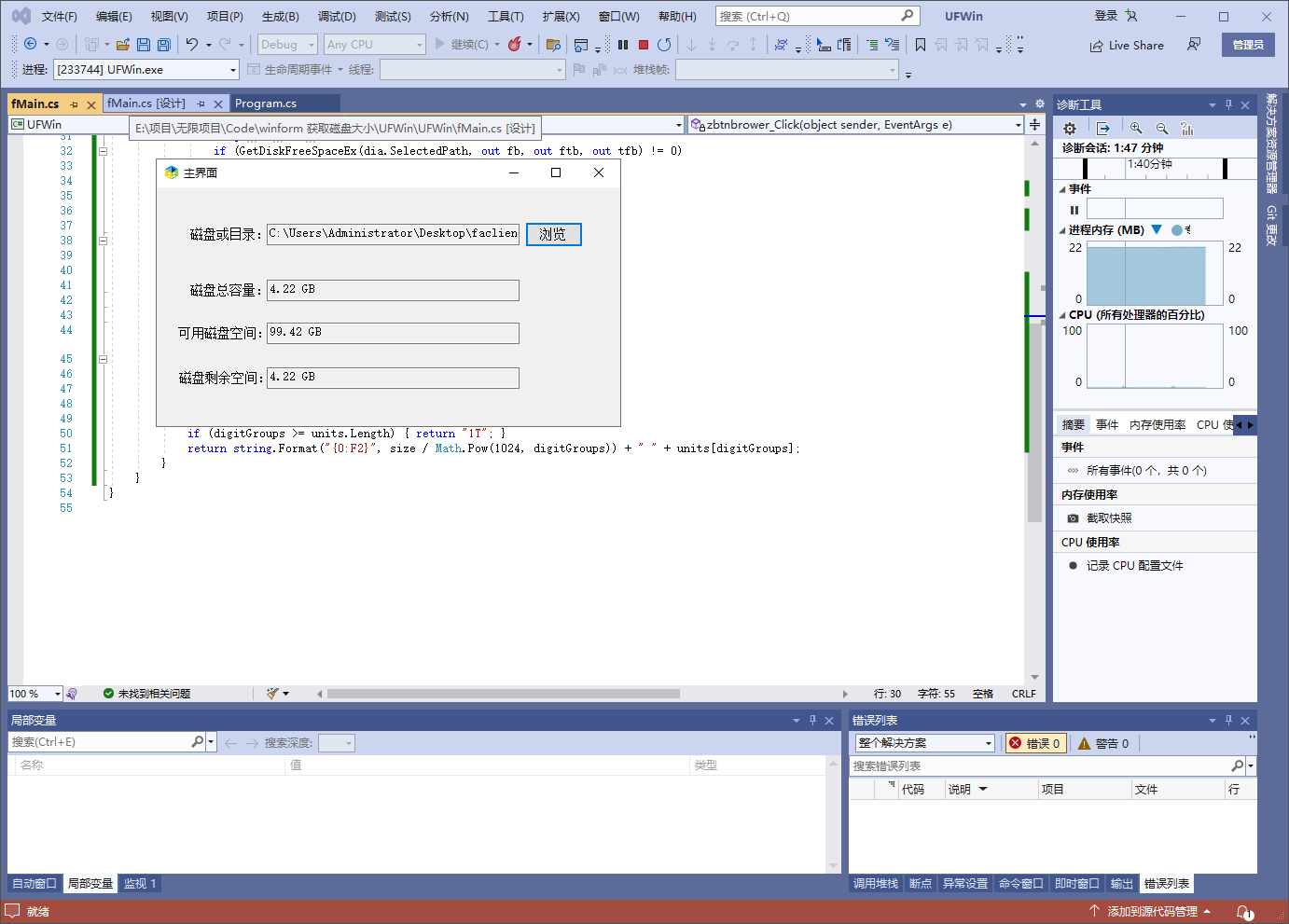Open the 调试(D) menu
This screenshot has width=1289, height=924.
[337, 16]
